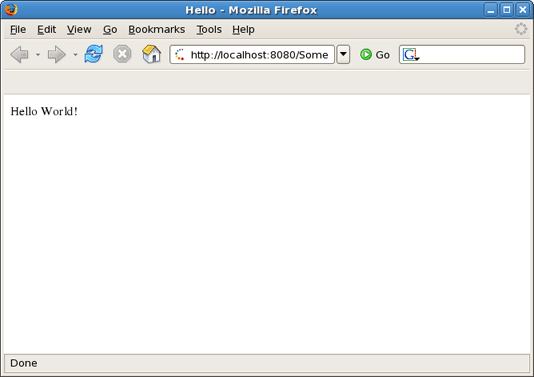Minimize the Firefox window
The width and height of the screenshot is (534, 377).
[490, 10]
